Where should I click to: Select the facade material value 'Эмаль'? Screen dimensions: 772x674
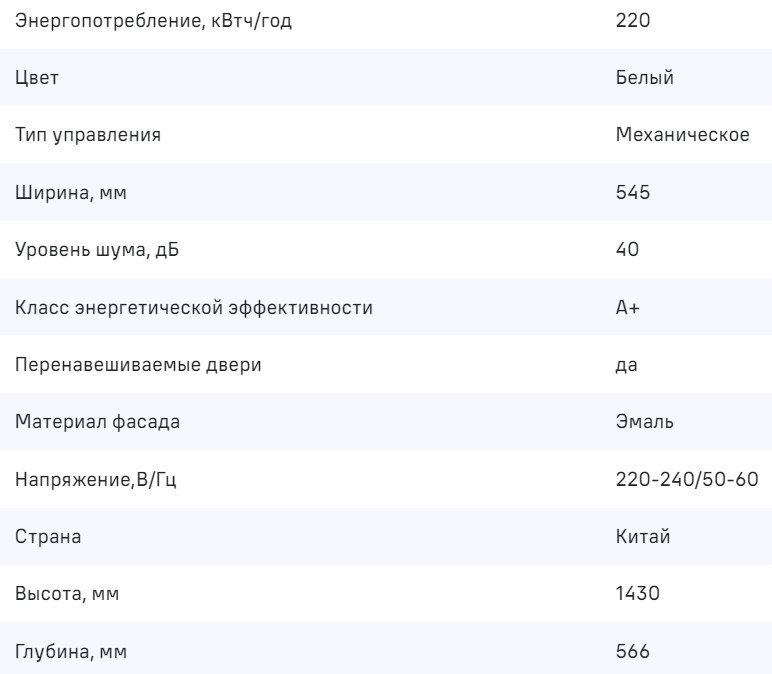(x=645, y=422)
